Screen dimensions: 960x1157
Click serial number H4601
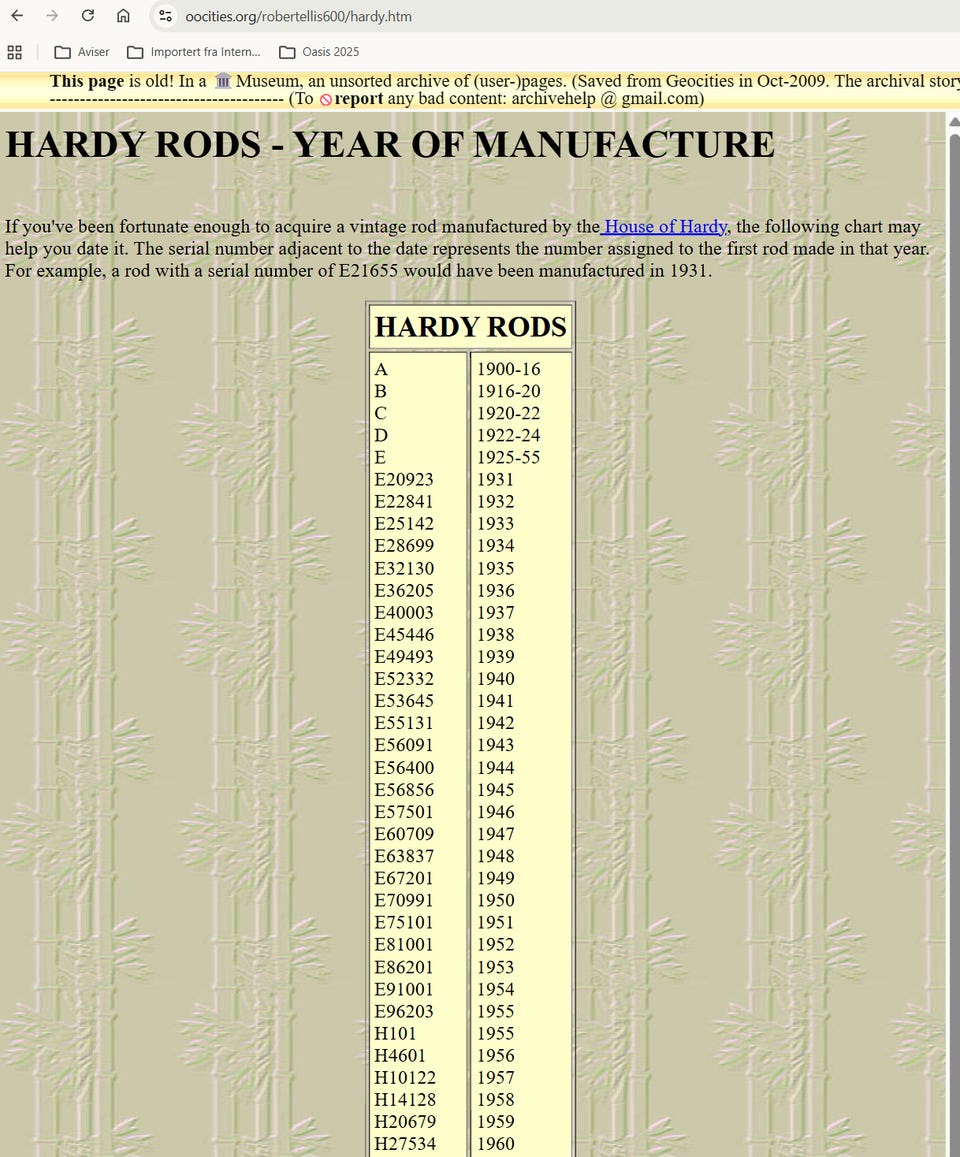point(399,1056)
